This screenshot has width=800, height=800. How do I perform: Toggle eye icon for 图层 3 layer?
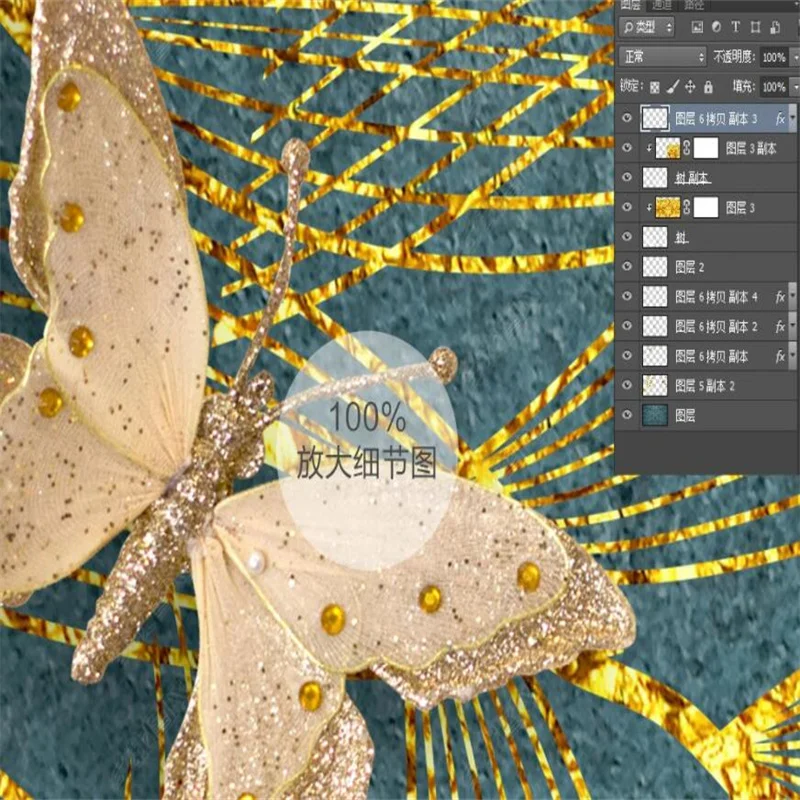pos(627,207)
